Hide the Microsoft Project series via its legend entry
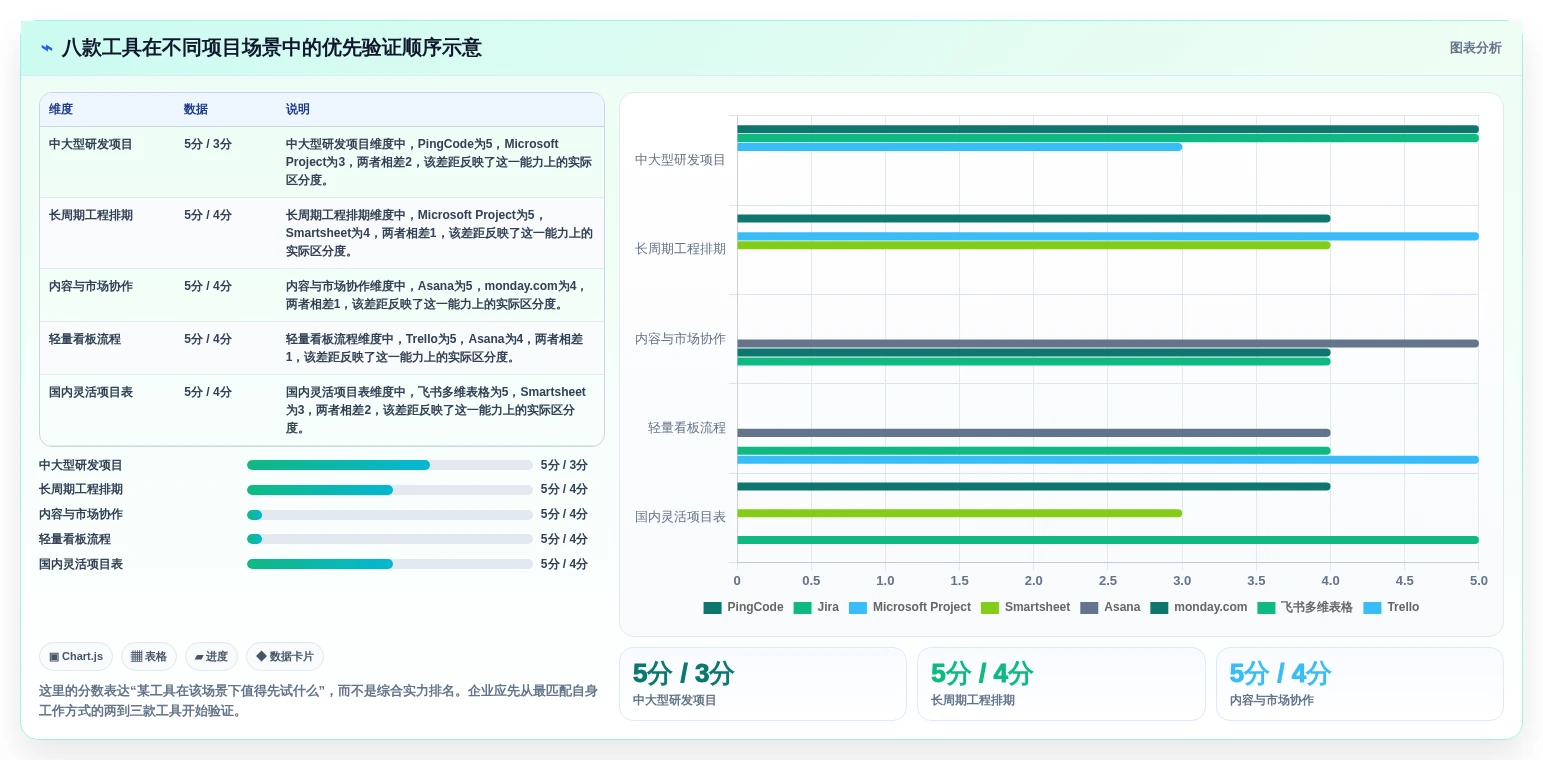The width and height of the screenshot is (1543, 760). 910,607
